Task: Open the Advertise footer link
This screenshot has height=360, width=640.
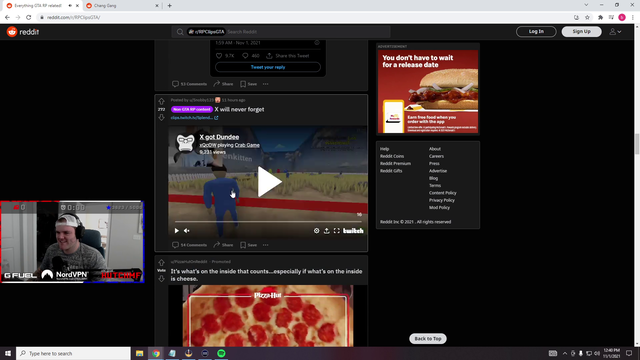Action: [438, 171]
